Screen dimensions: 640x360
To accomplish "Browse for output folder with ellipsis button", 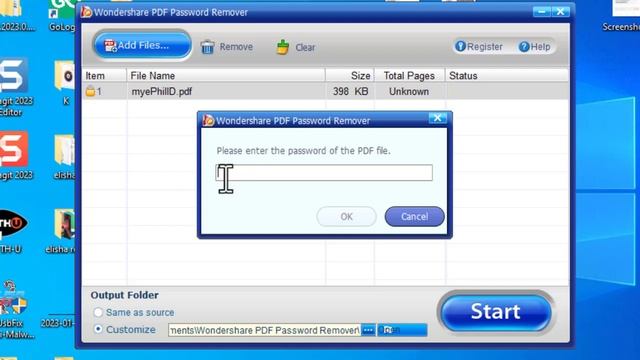I will click(368, 330).
